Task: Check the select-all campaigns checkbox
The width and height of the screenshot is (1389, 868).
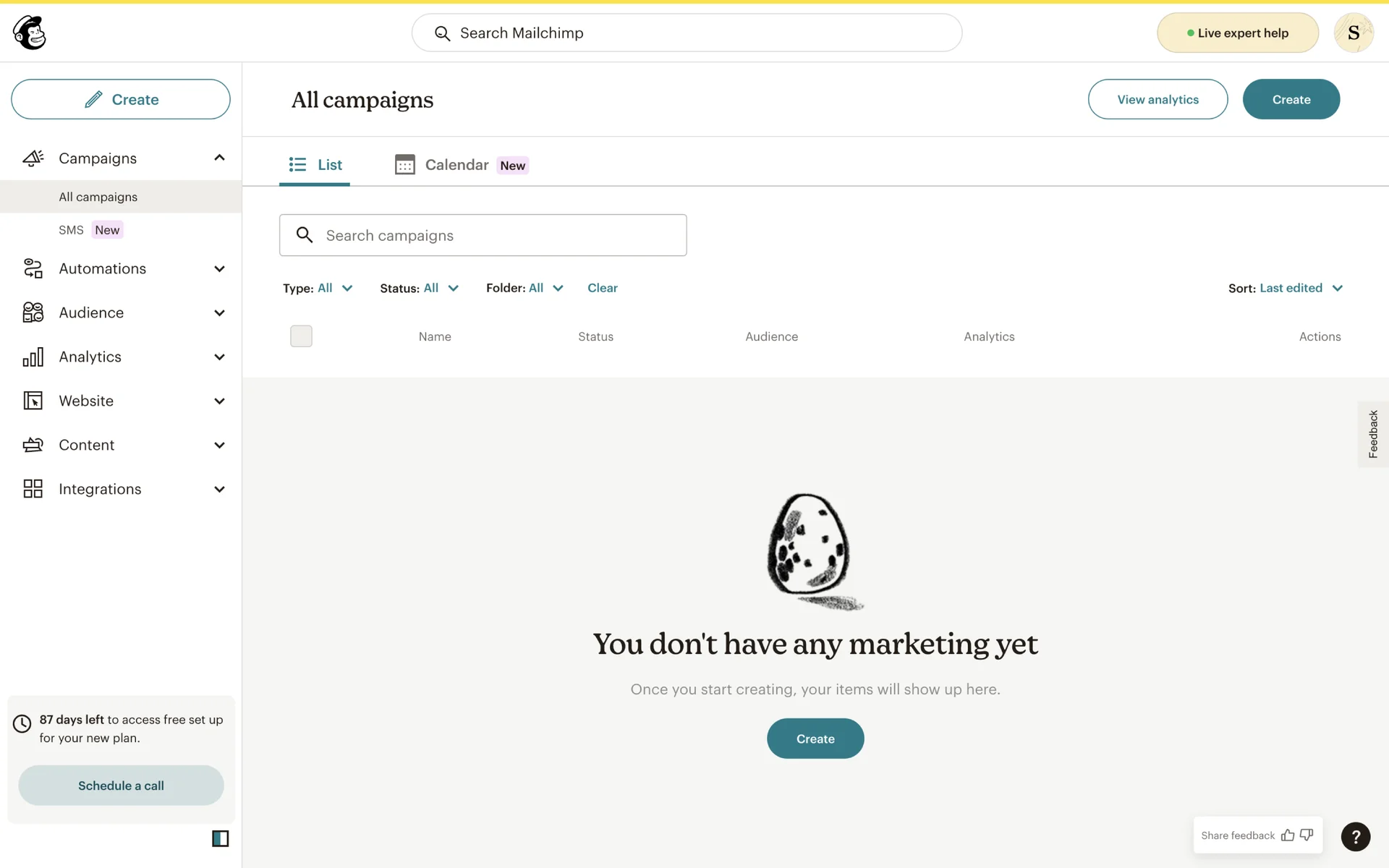Action: click(301, 336)
